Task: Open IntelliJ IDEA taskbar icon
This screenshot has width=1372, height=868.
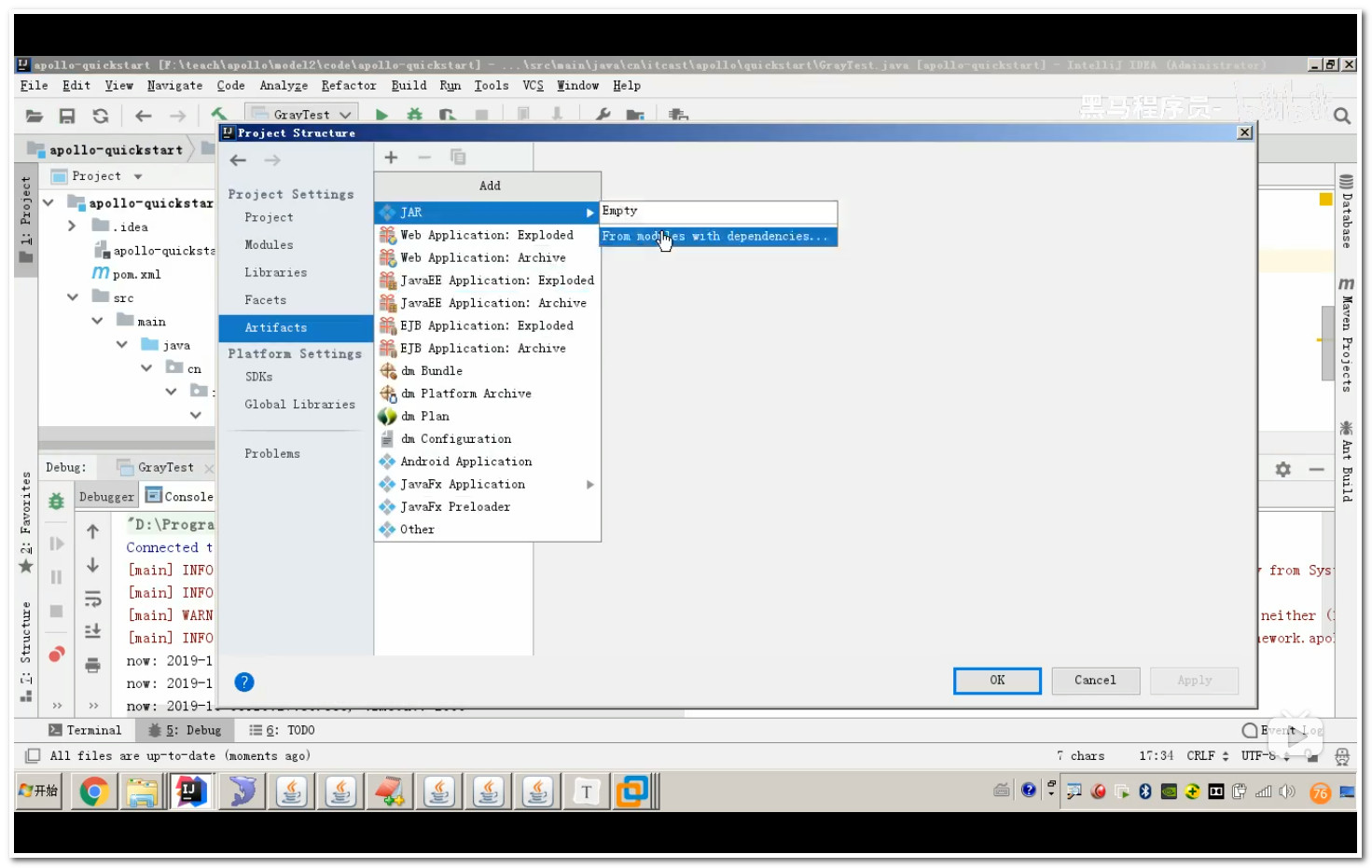Action: [x=190, y=792]
